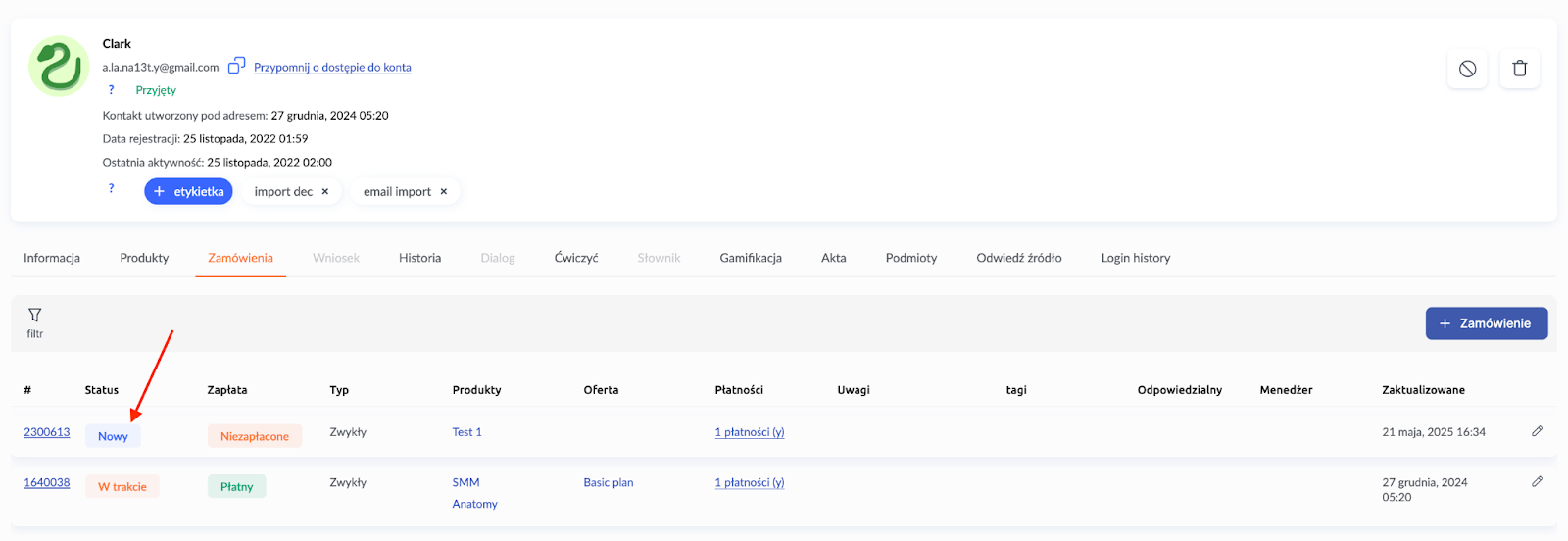This screenshot has height=541, width=1568.
Task: Open order number 1640038
Action: (47, 482)
